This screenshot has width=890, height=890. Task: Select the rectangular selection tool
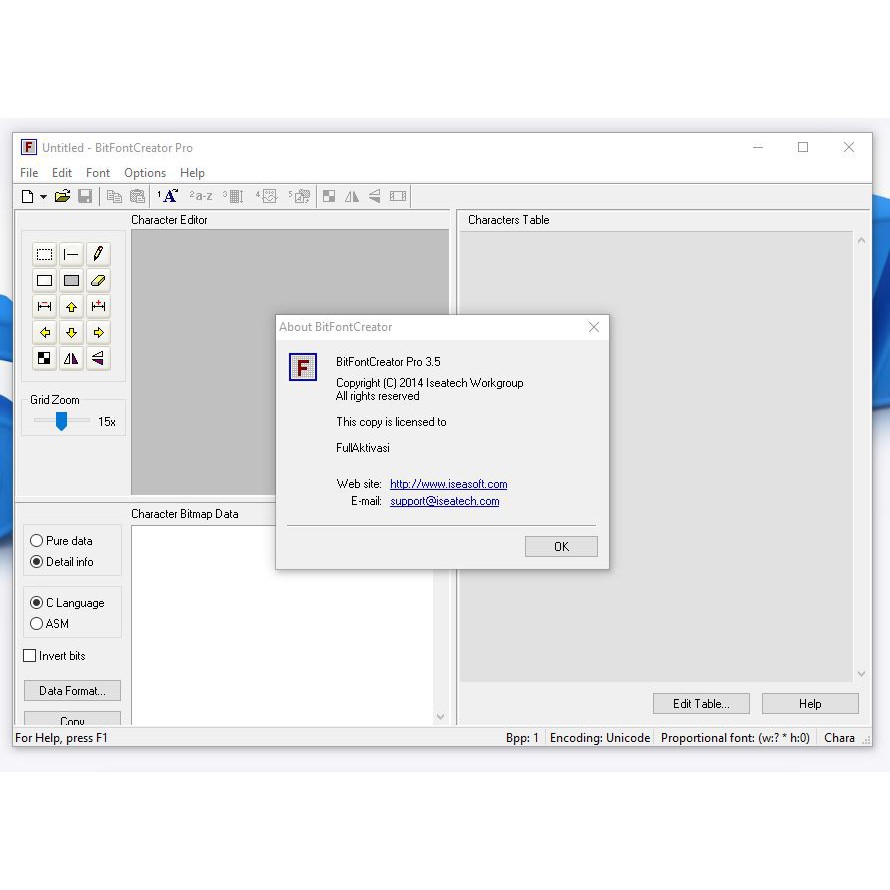coord(44,253)
